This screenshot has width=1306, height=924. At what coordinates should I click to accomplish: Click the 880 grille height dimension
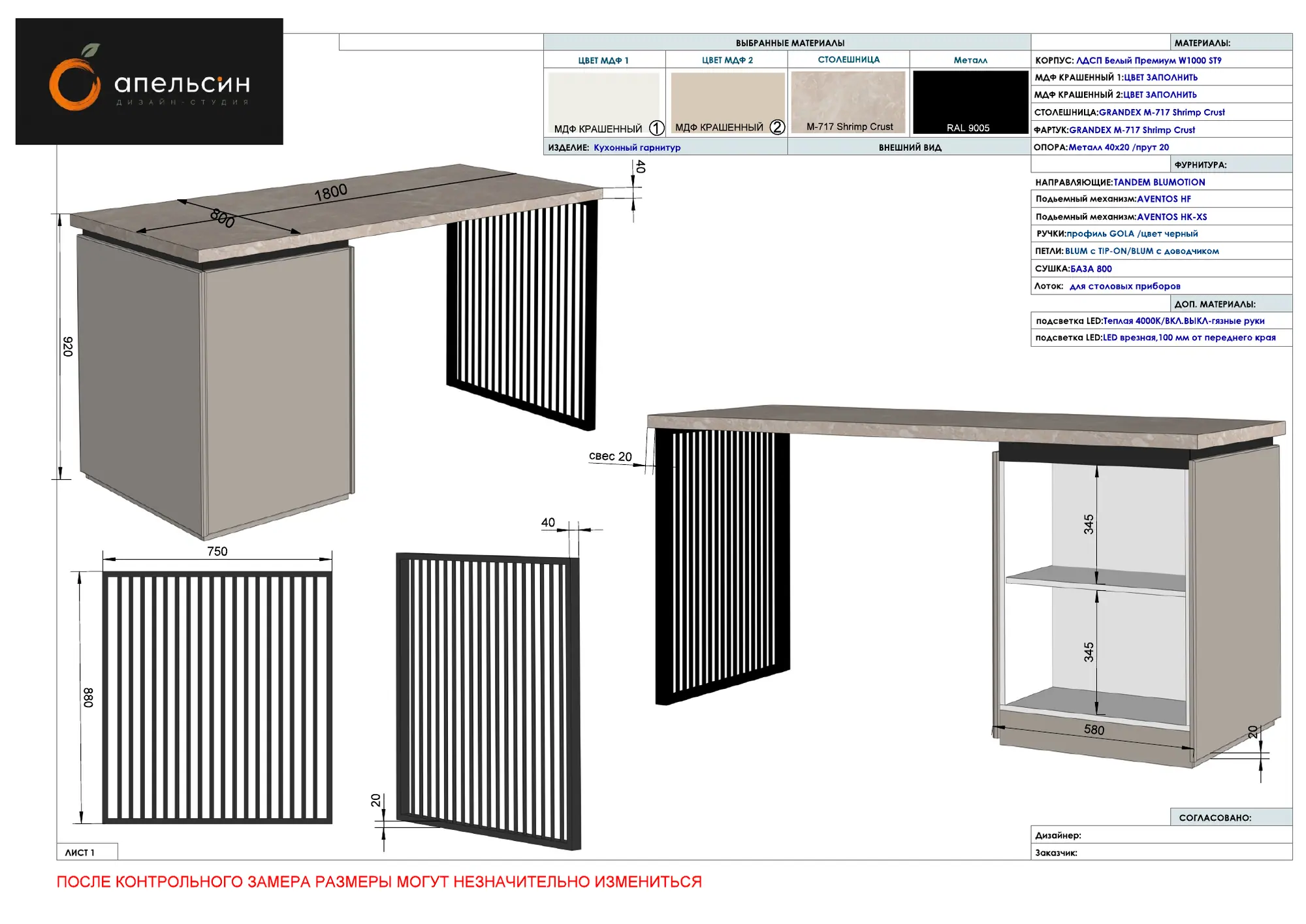coord(88,697)
